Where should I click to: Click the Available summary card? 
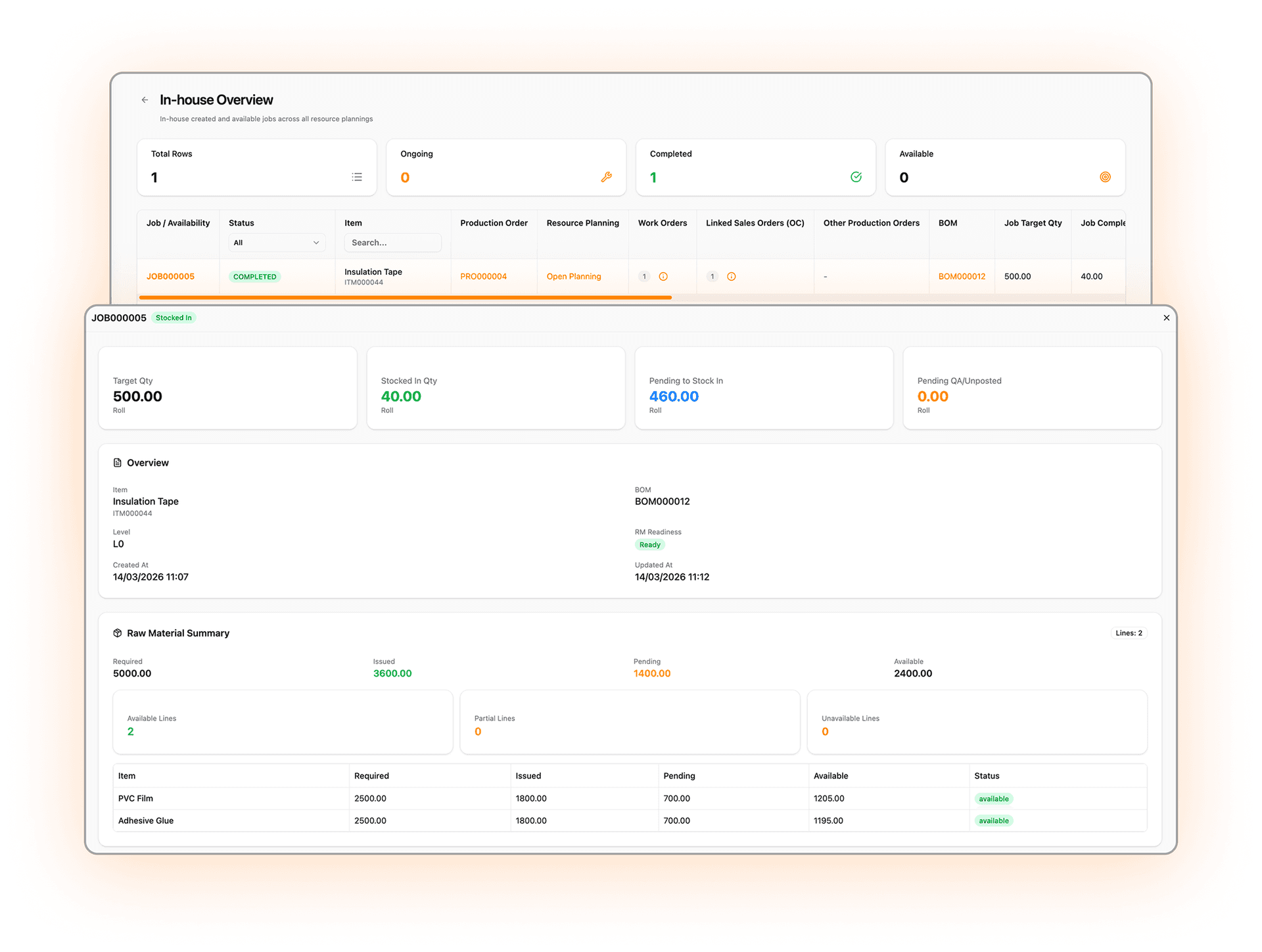[1005, 167]
